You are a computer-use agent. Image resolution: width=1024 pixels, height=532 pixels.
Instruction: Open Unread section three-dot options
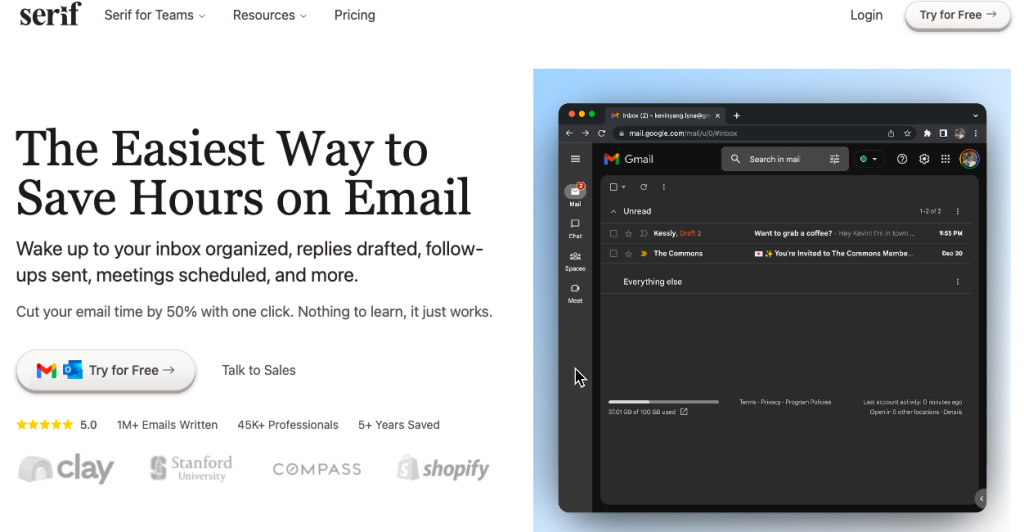point(957,211)
